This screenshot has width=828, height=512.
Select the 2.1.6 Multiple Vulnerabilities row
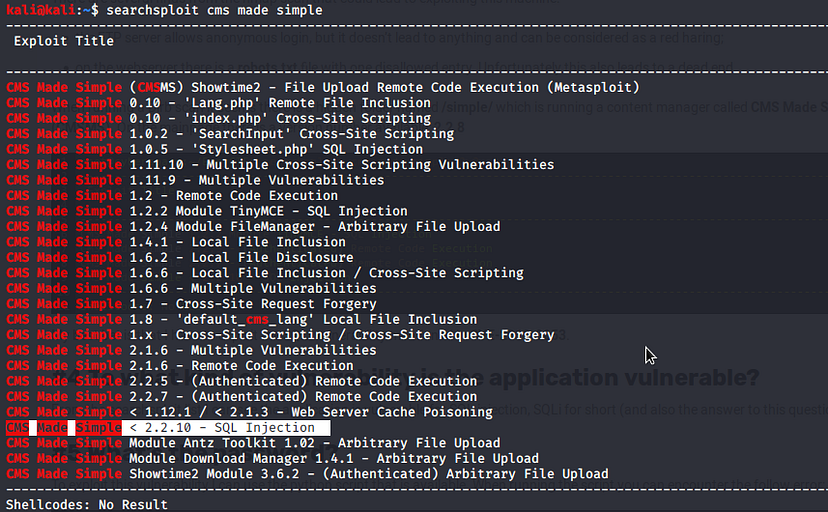pyautogui.click(x=192, y=350)
